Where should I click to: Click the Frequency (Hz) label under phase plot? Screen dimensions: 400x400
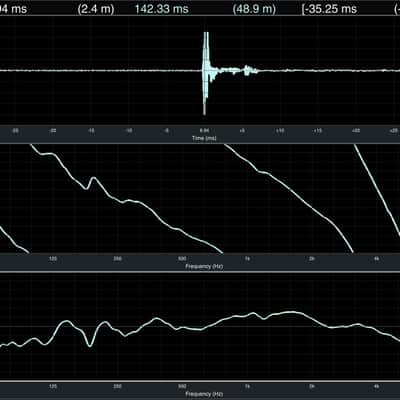coord(204,266)
